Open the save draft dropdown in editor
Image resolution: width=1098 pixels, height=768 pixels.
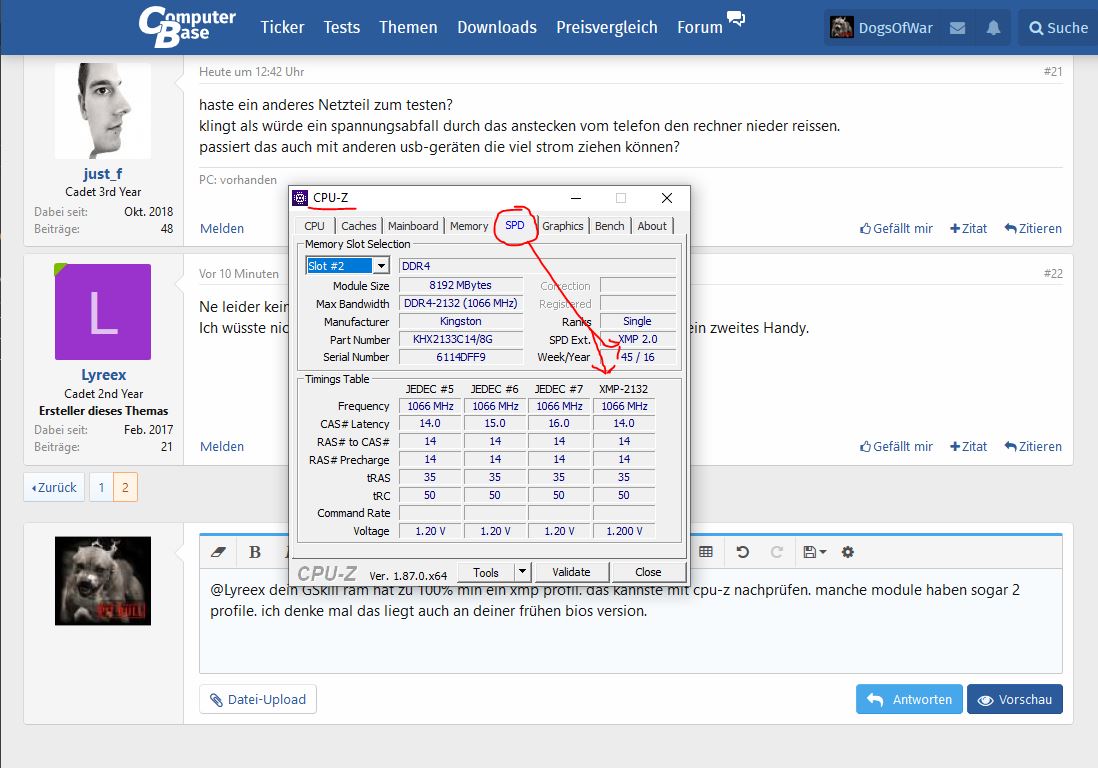[x=814, y=552]
